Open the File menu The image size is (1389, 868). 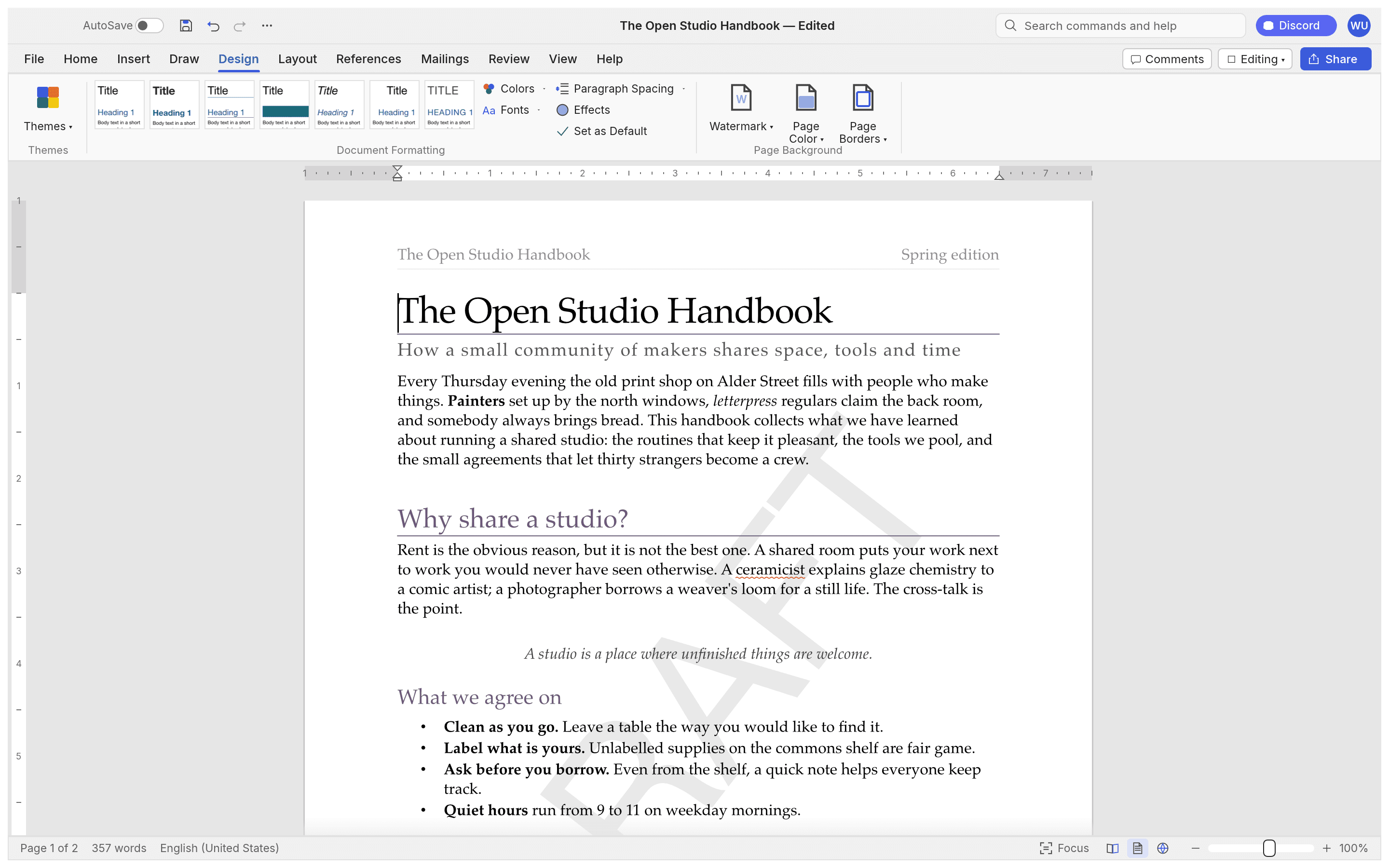coord(34,58)
